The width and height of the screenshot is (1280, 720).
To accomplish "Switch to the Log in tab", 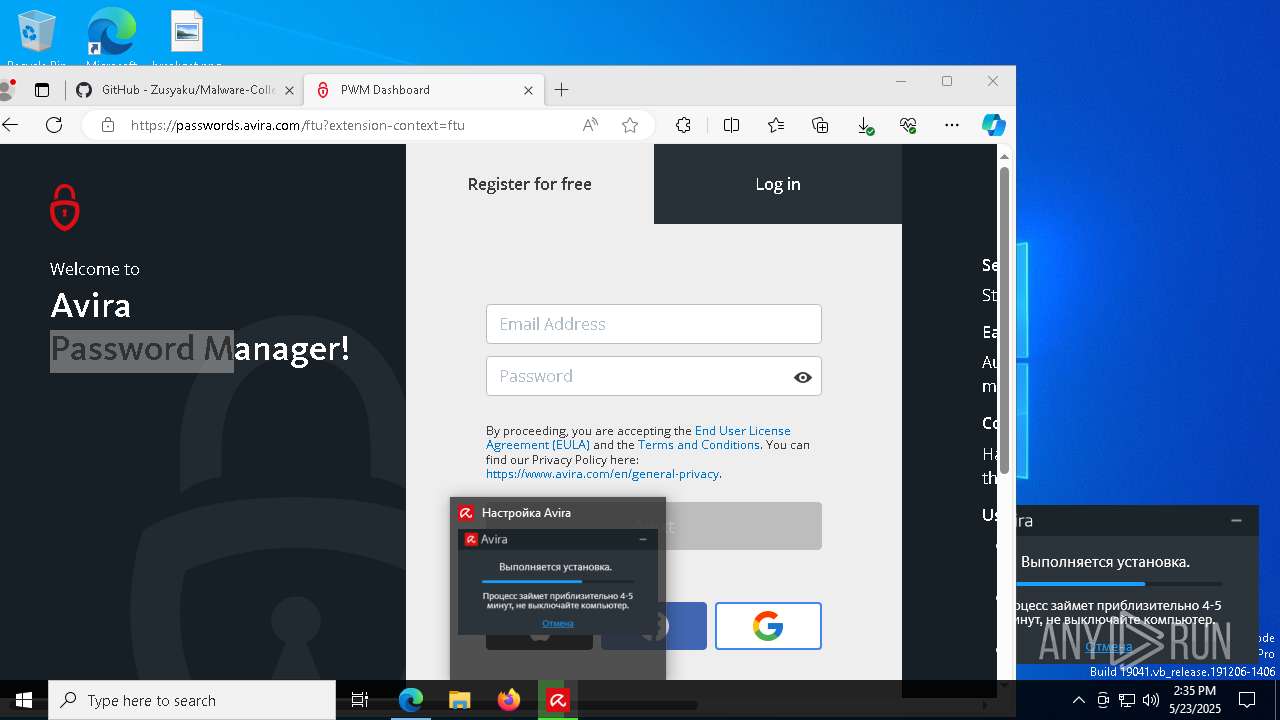I will click(778, 184).
